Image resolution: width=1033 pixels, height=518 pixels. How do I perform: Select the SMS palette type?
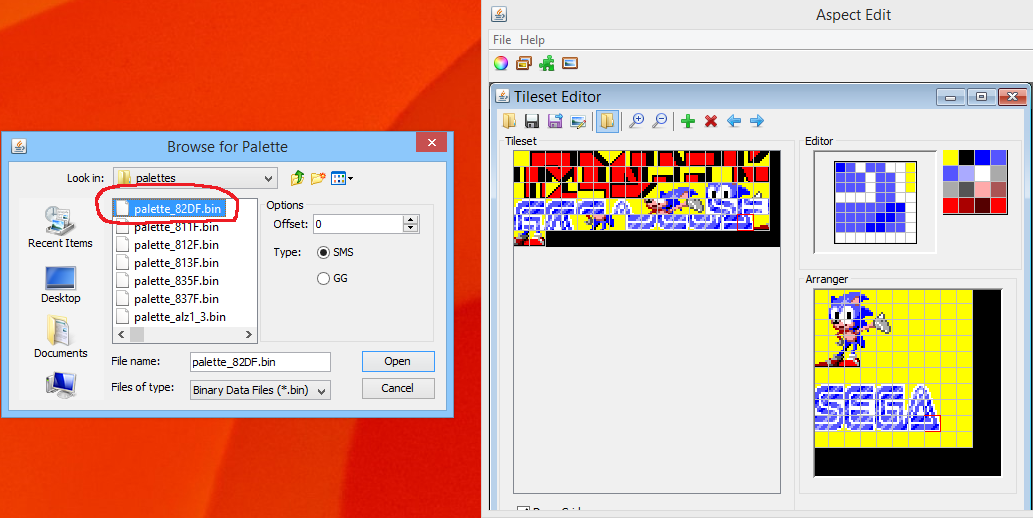pyautogui.click(x=335, y=252)
